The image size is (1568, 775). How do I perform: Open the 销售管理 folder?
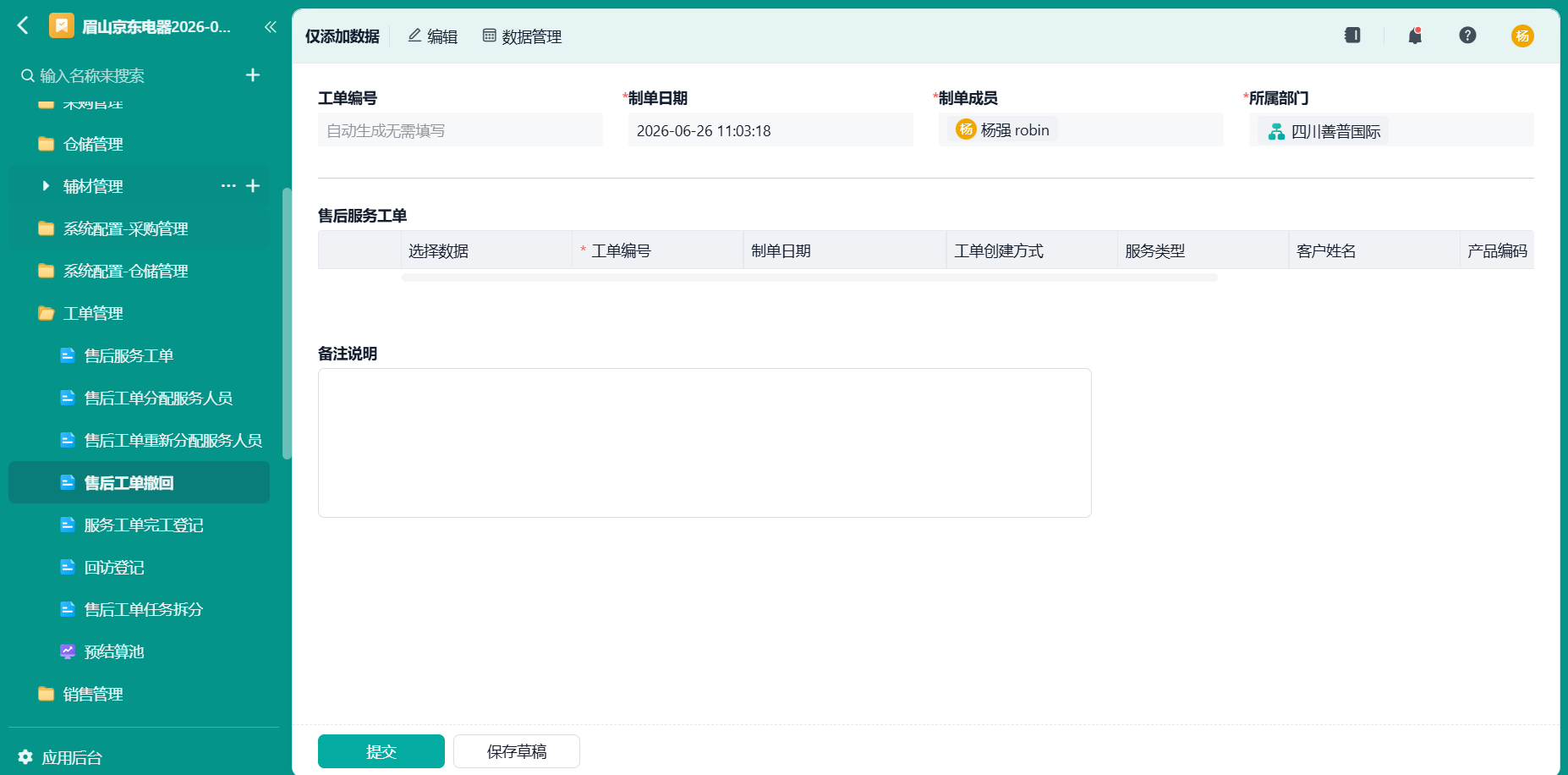point(139,694)
